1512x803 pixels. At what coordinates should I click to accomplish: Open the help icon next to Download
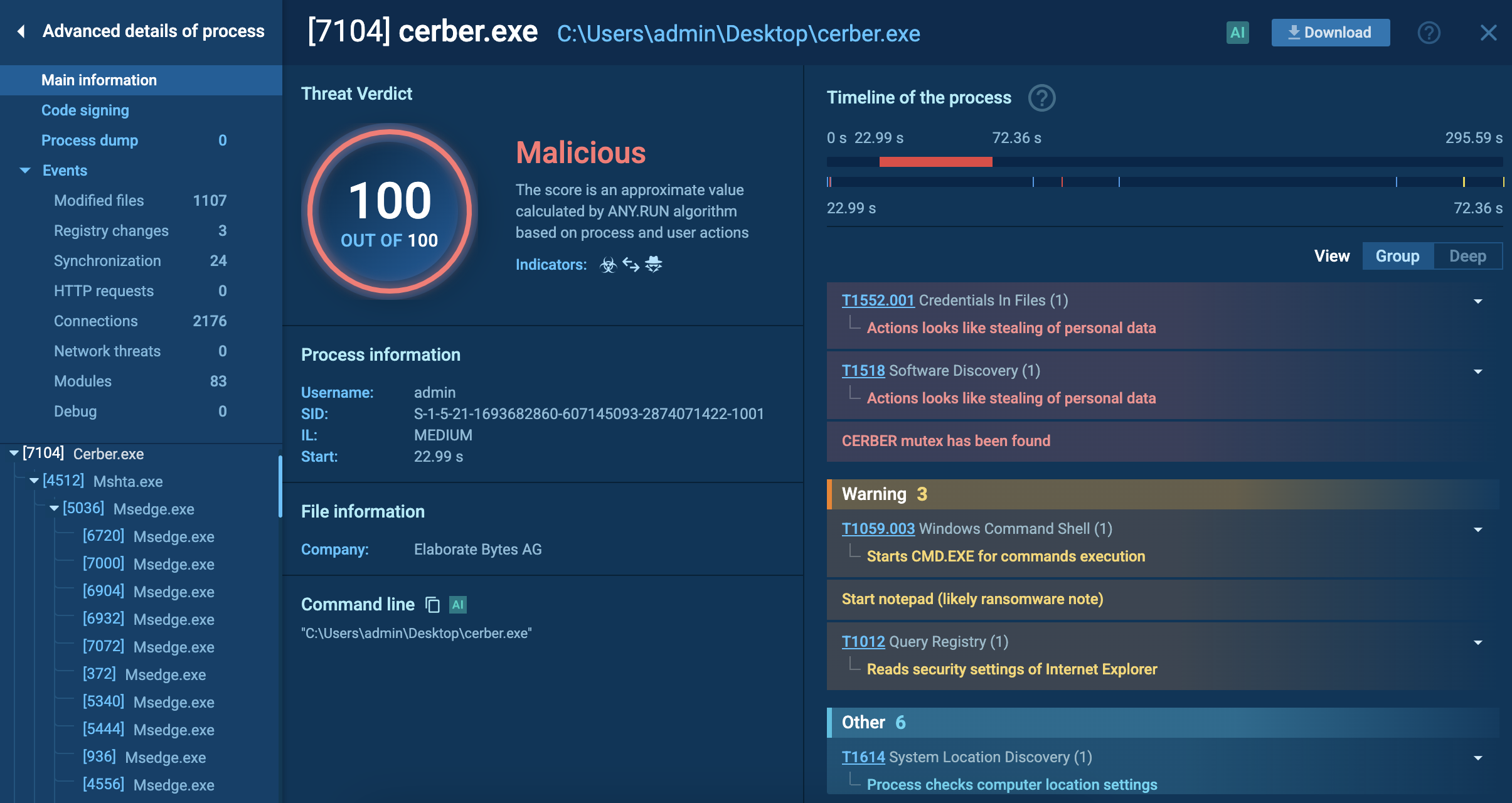point(1429,33)
